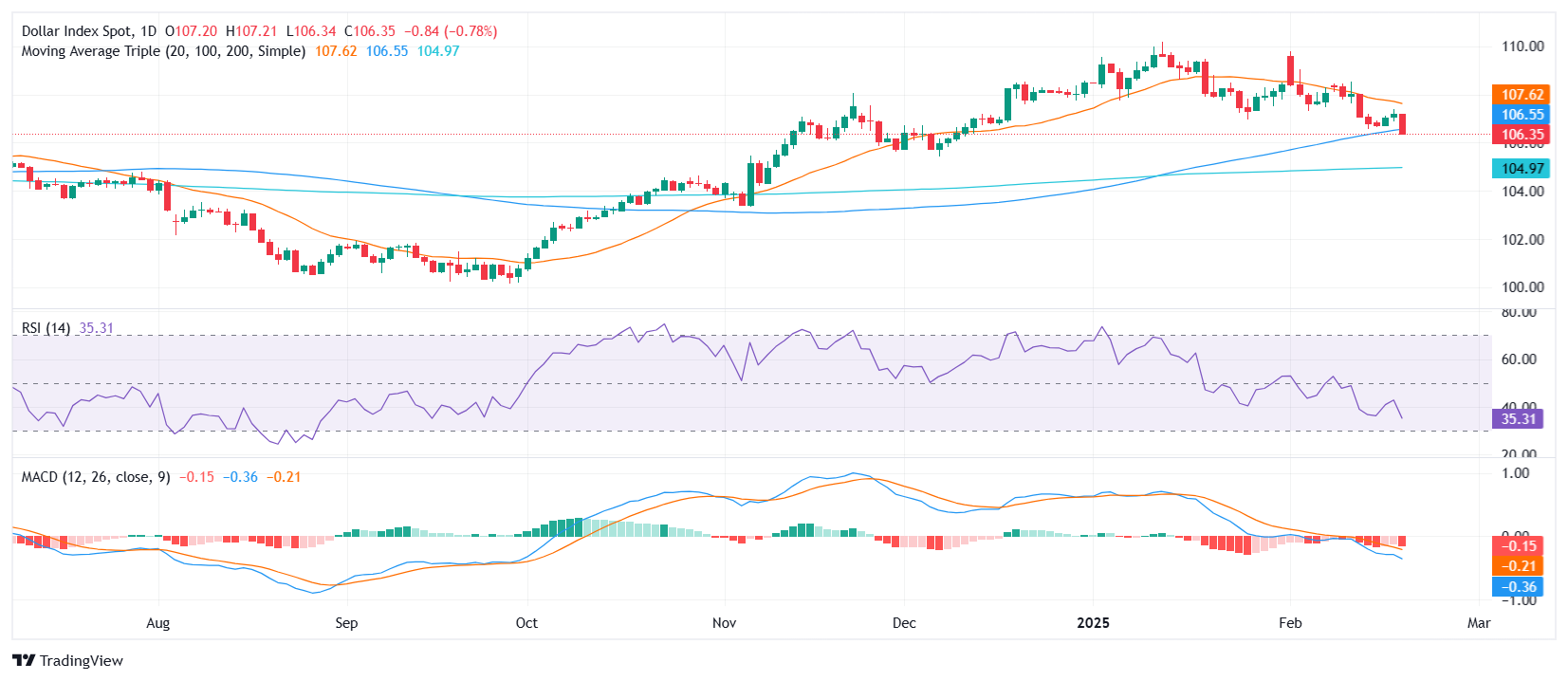The image size is (1568, 681).
Task: Click the 2025 label on time axis
Action: click(1093, 623)
